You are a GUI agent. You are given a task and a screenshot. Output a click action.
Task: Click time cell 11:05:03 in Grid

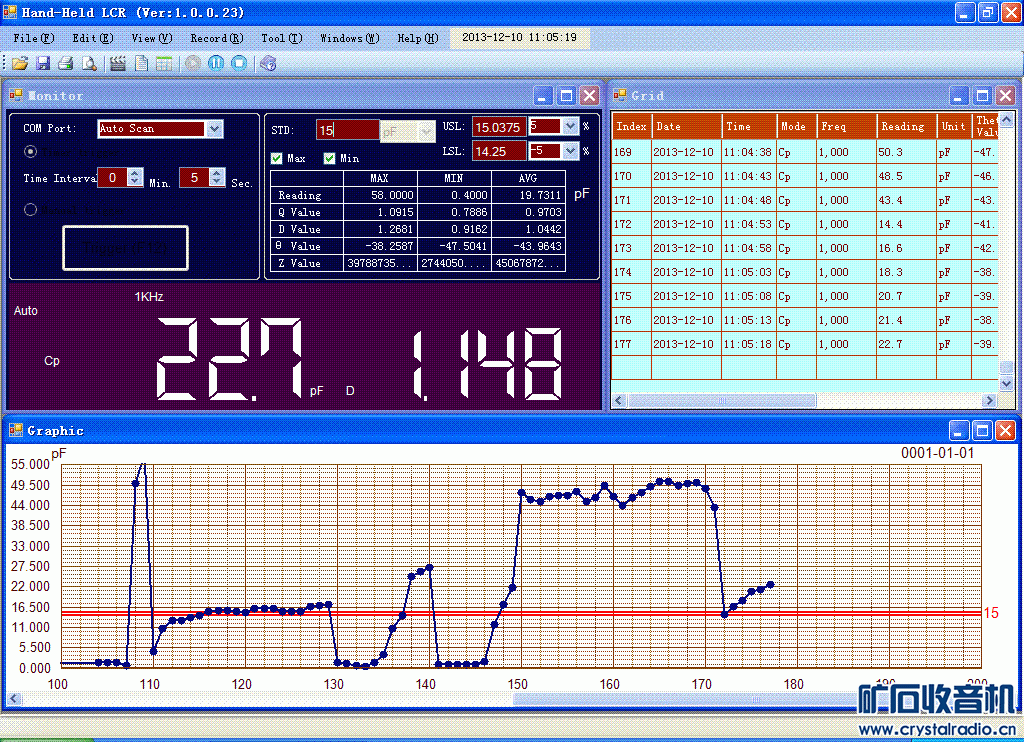pyautogui.click(x=748, y=272)
